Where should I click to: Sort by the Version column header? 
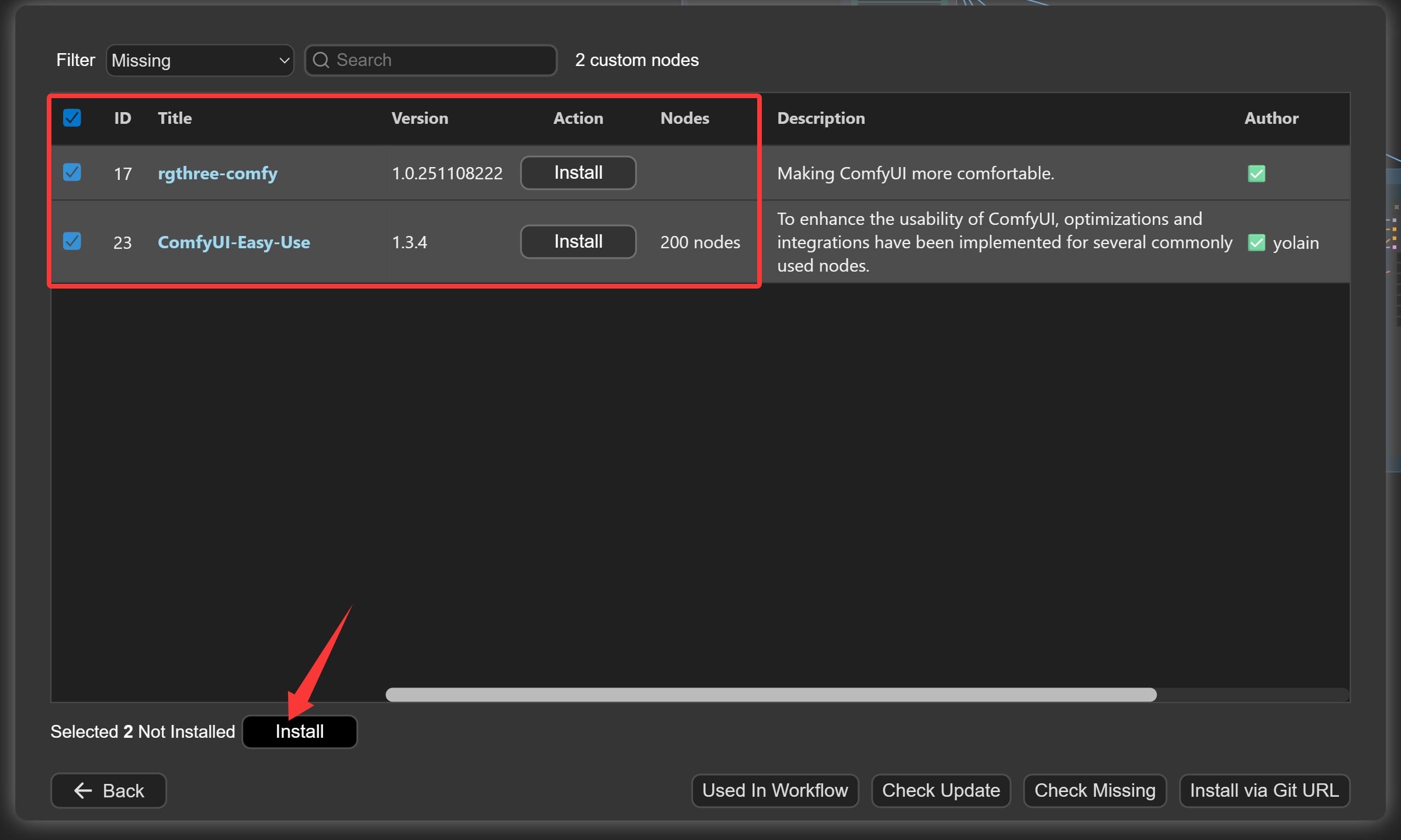coord(419,118)
